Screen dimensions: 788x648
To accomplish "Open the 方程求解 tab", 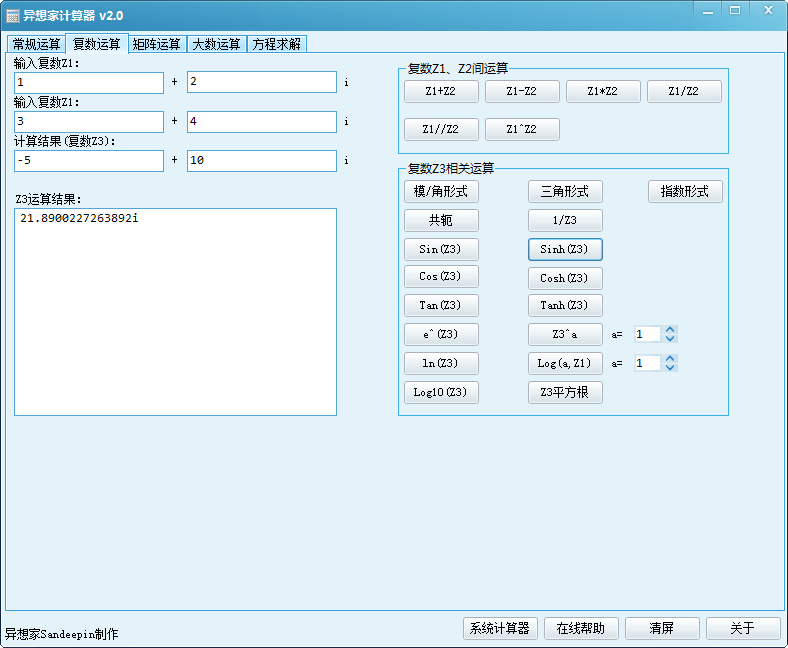I will [x=277, y=44].
